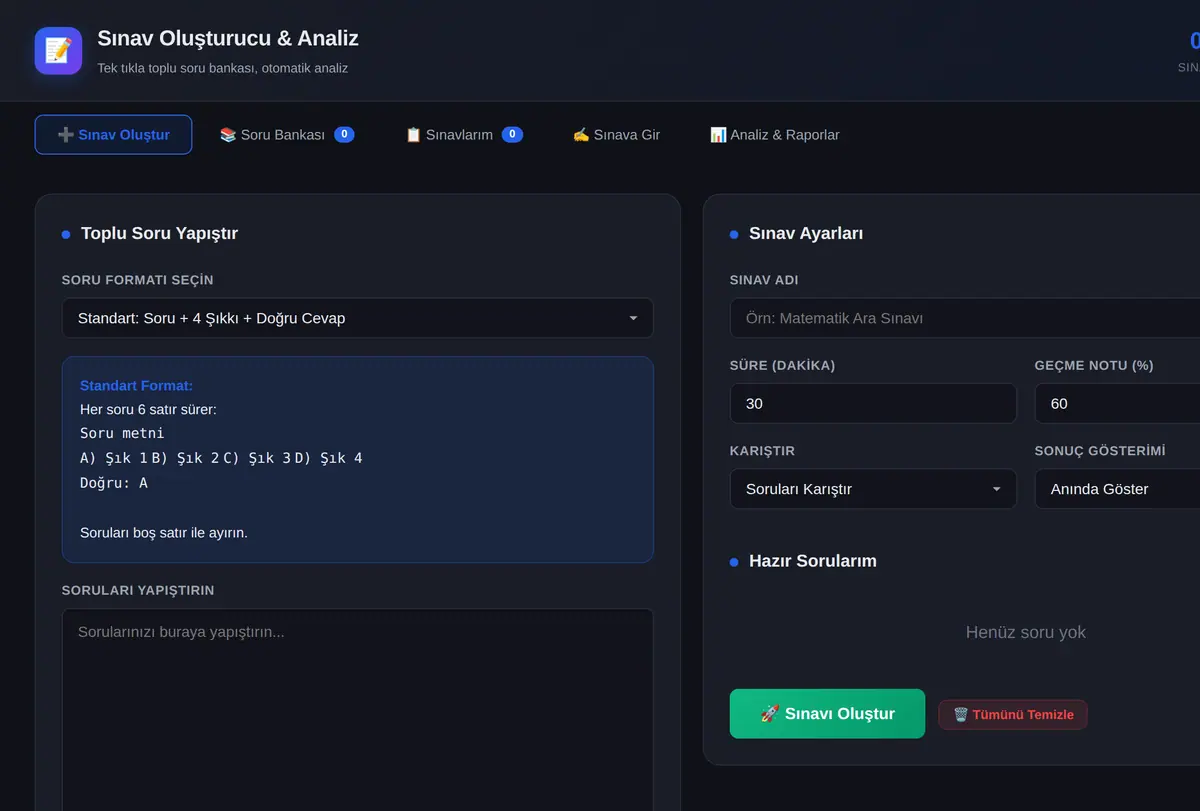The width and height of the screenshot is (1200, 811).
Task: Expand the Karıştır dropdown
Action: point(873,489)
